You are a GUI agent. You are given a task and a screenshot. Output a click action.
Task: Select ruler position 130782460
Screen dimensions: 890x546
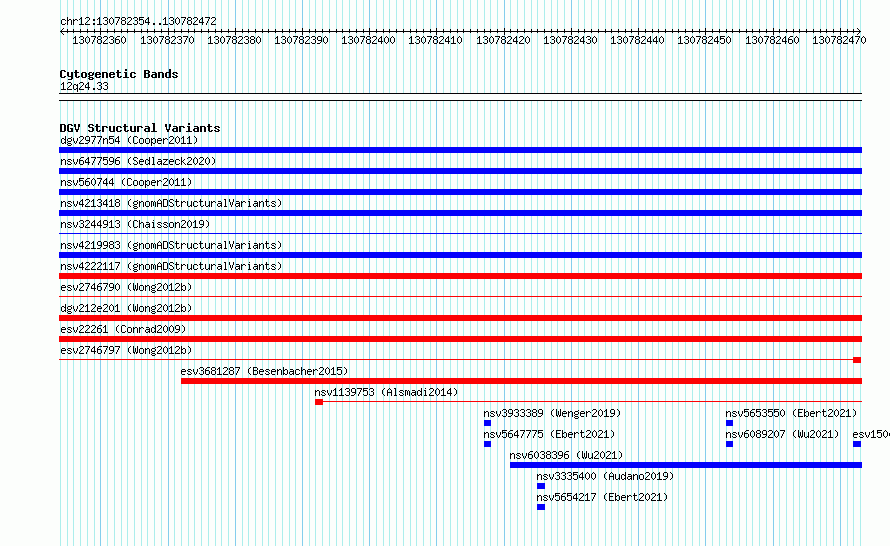pyautogui.click(x=772, y=40)
